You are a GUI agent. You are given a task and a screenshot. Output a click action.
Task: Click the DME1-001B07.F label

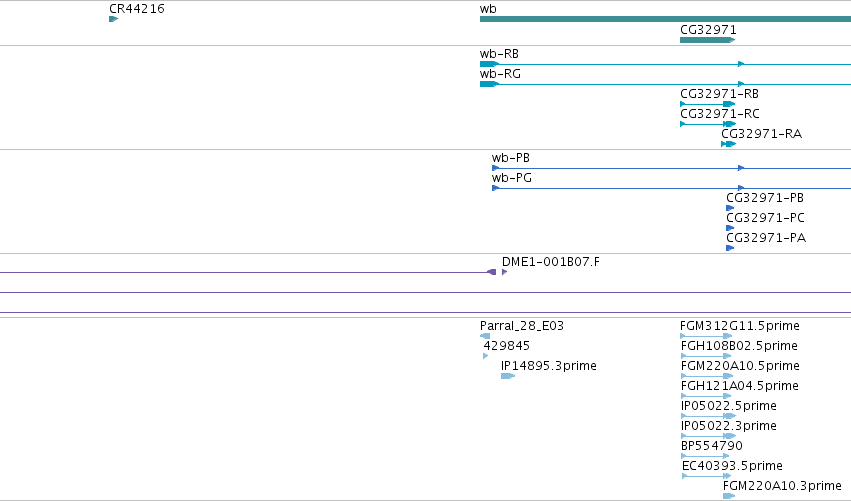(x=551, y=262)
